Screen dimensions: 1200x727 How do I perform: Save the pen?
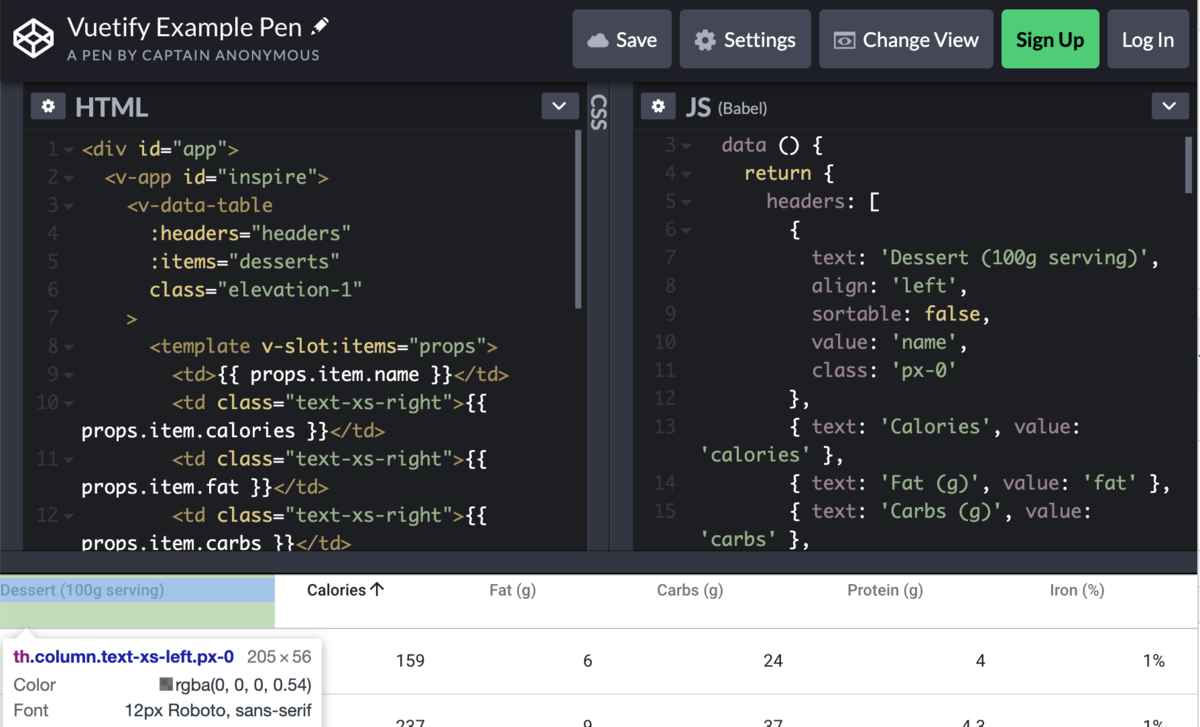[x=622, y=40]
